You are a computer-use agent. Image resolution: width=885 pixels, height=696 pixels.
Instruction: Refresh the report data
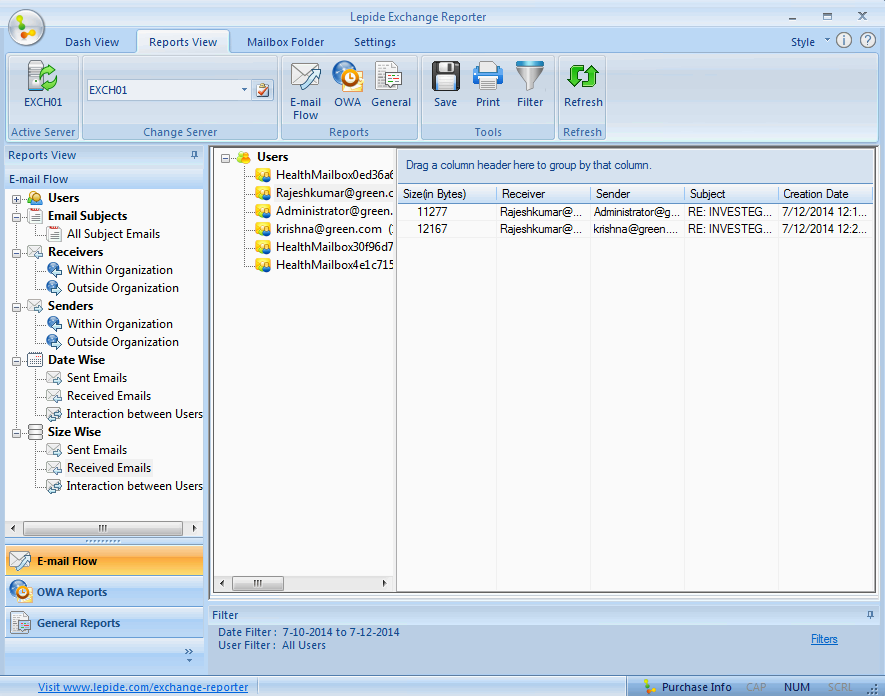(x=582, y=76)
